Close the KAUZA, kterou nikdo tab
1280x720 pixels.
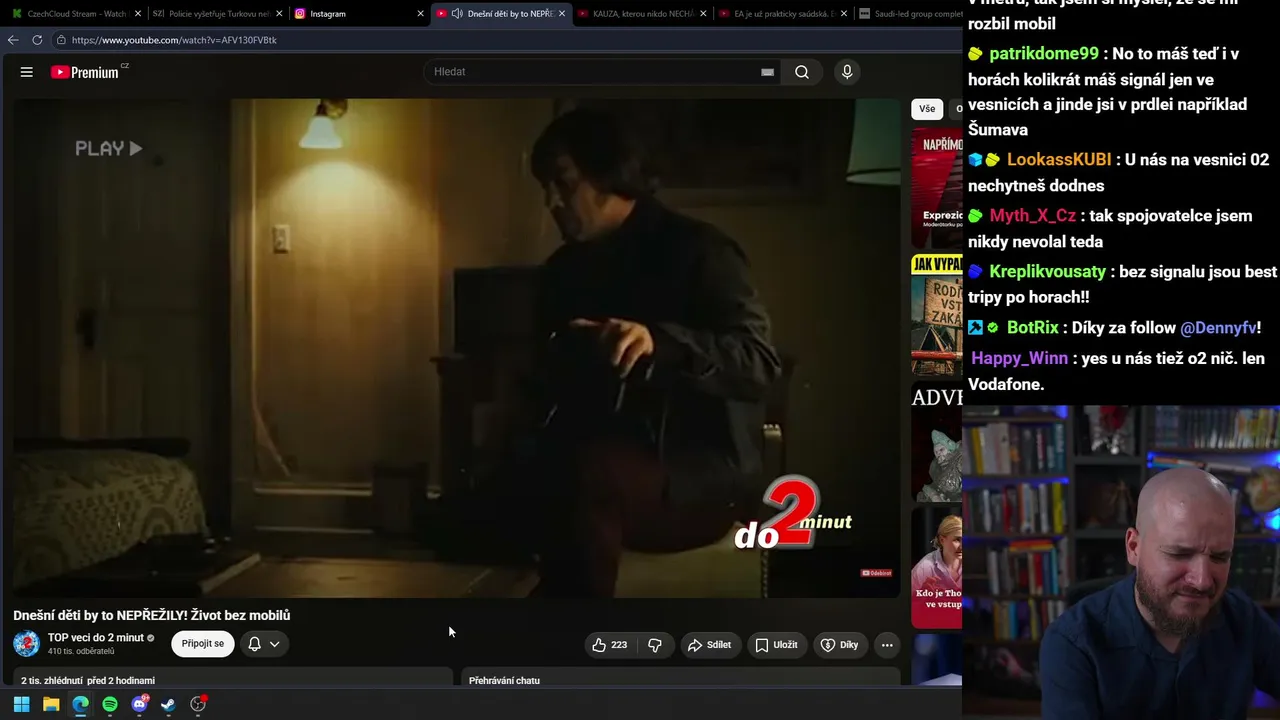(x=703, y=14)
